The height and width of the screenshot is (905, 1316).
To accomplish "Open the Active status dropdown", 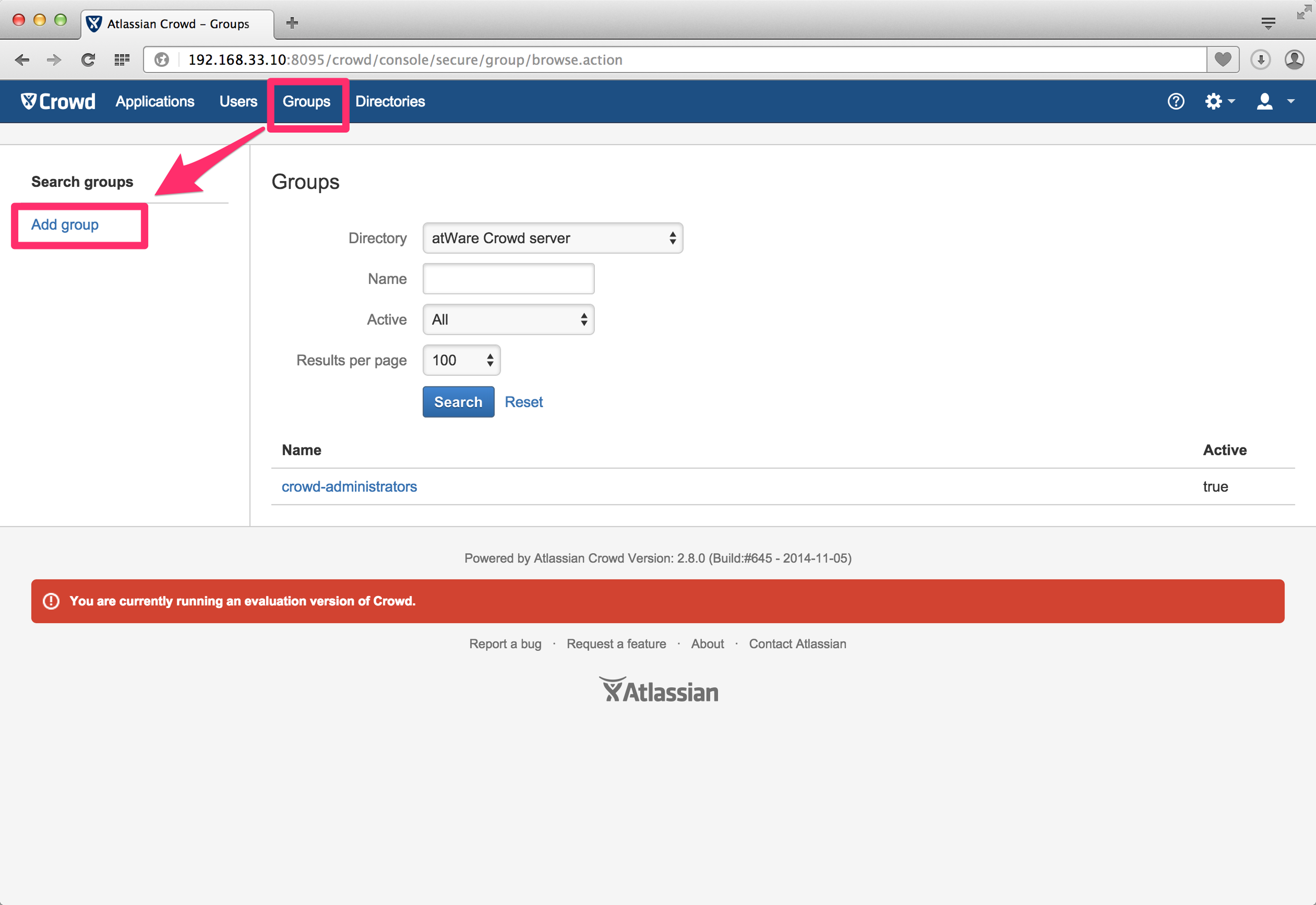I will tap(508, 320).
